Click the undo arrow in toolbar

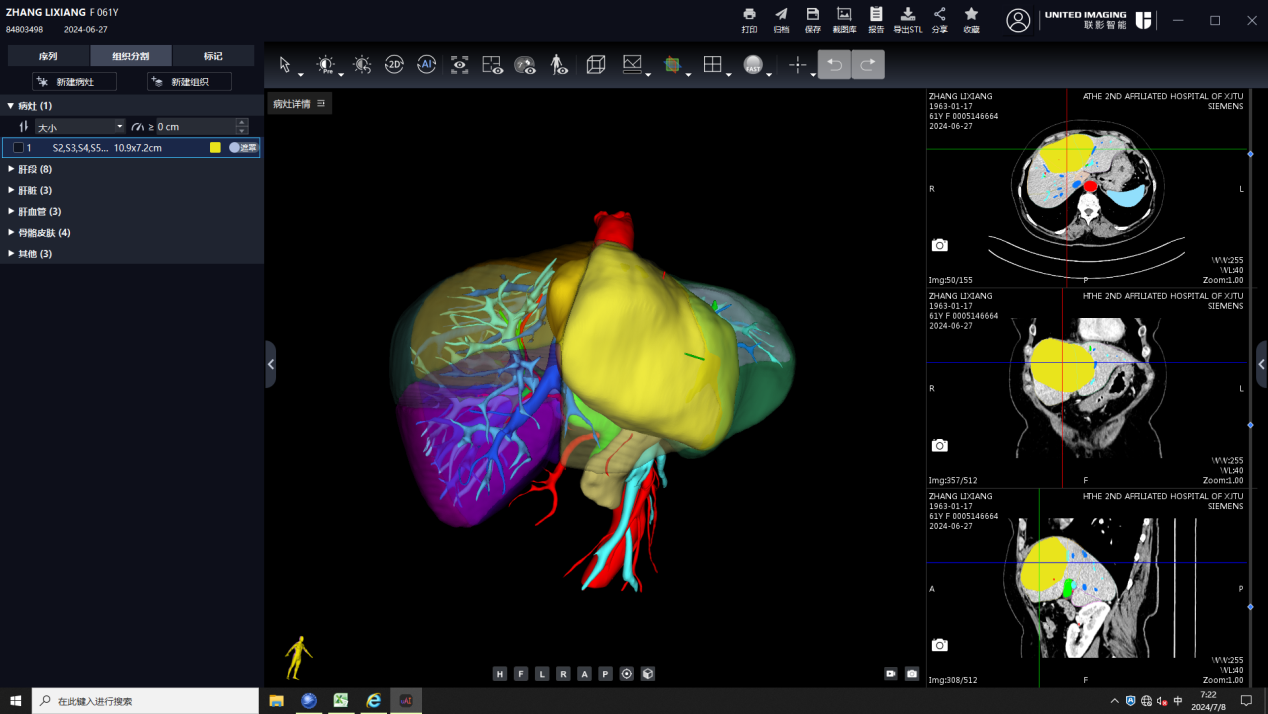(x=834, y=65)
